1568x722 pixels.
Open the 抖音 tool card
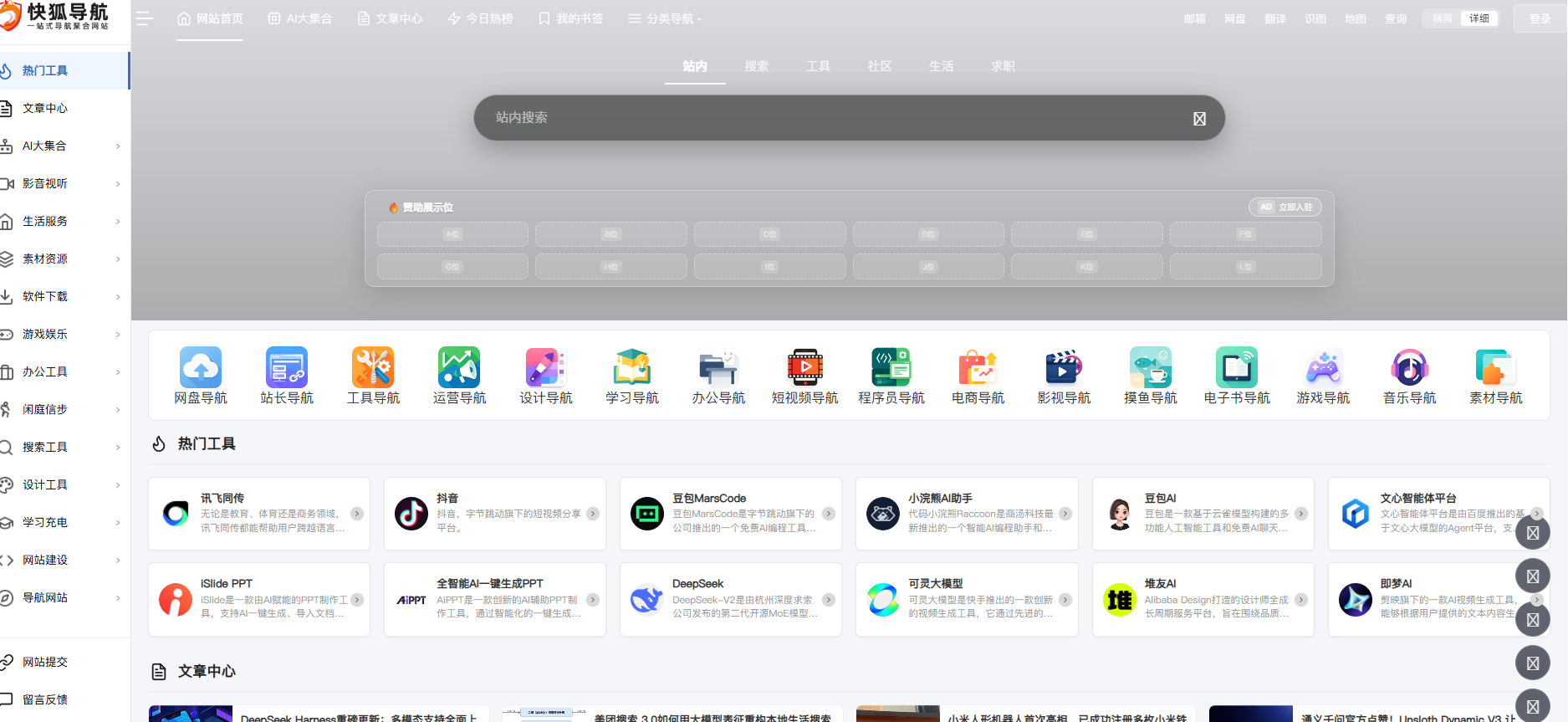pos(494,514)
